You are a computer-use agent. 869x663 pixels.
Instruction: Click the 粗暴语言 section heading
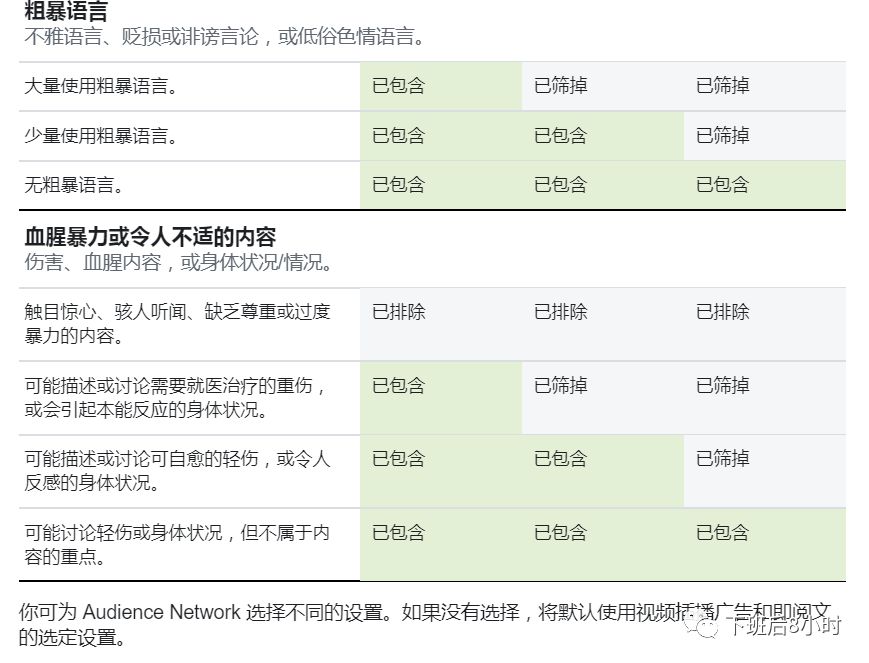point(66,10)
